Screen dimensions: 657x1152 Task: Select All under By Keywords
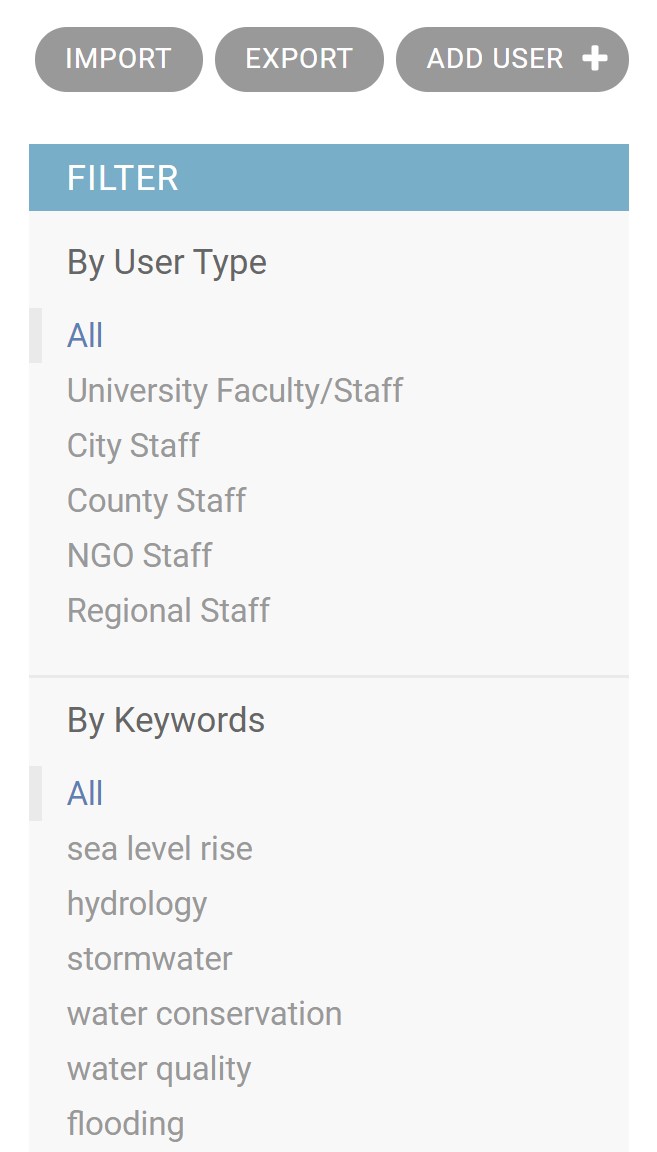(85, 794)
